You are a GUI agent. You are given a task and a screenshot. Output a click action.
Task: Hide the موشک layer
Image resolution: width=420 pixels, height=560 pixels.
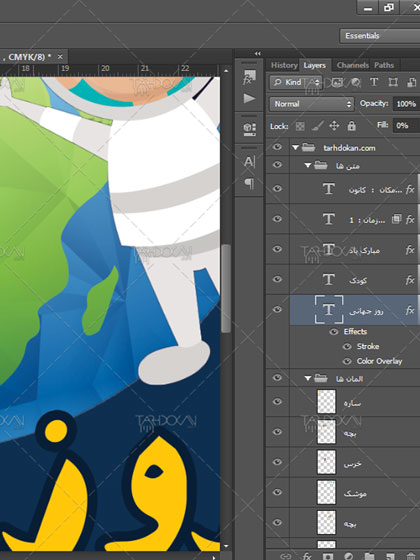277,492
